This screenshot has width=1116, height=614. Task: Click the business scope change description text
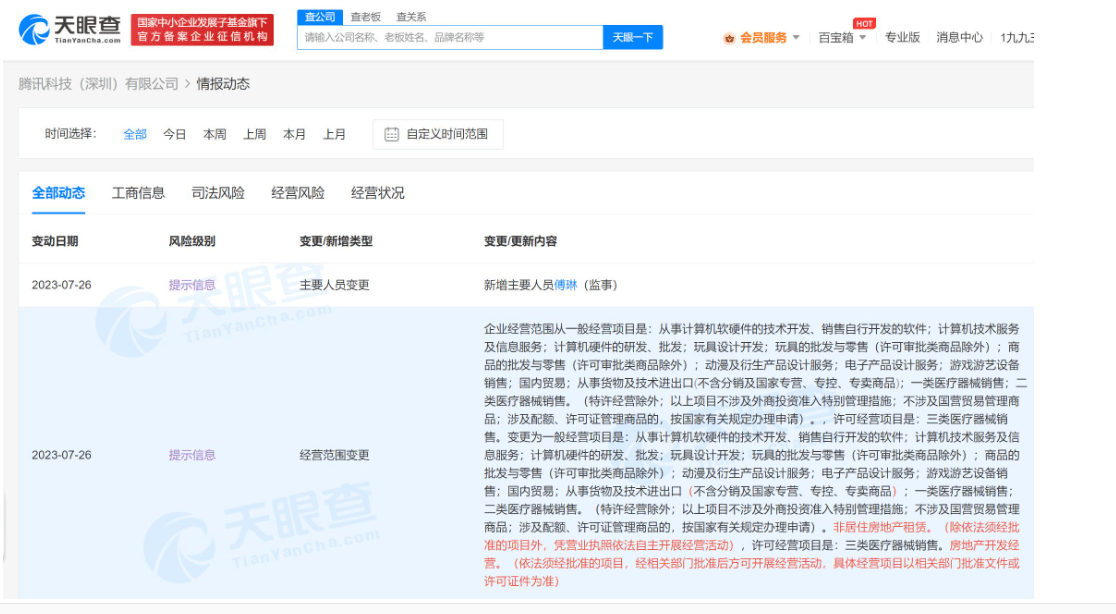(x=754, y=455)
